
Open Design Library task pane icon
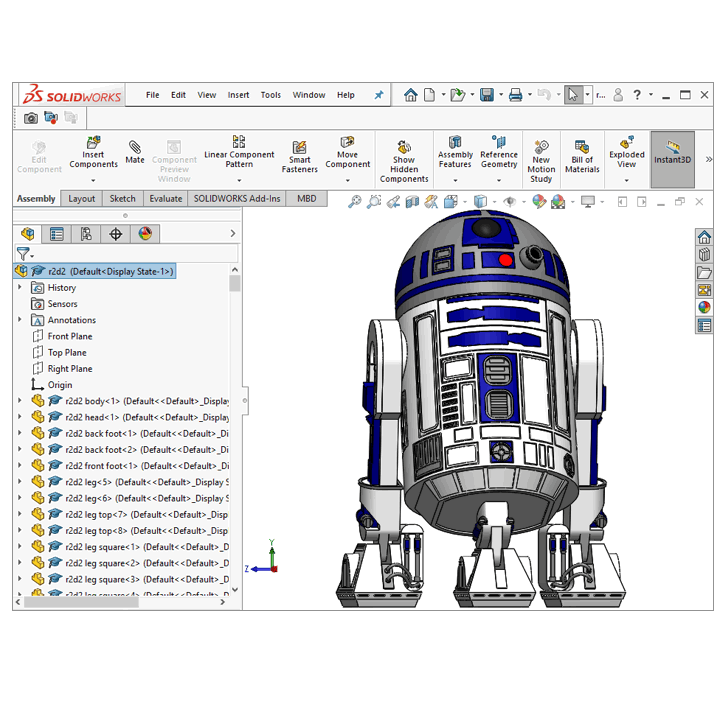(x=704, y=254)
